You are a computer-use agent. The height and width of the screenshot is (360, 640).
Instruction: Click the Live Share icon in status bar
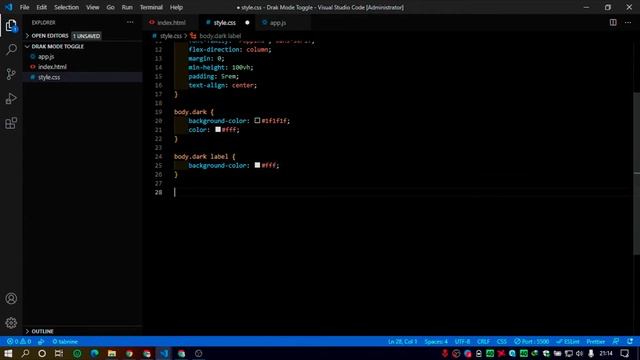(x=41, y=342)
